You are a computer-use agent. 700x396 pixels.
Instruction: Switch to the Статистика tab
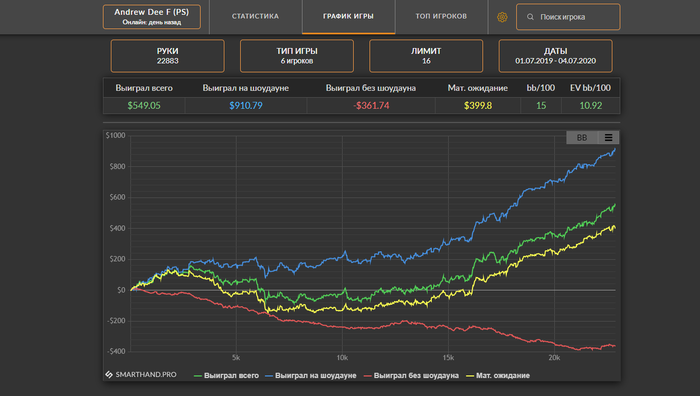(255, 17)
